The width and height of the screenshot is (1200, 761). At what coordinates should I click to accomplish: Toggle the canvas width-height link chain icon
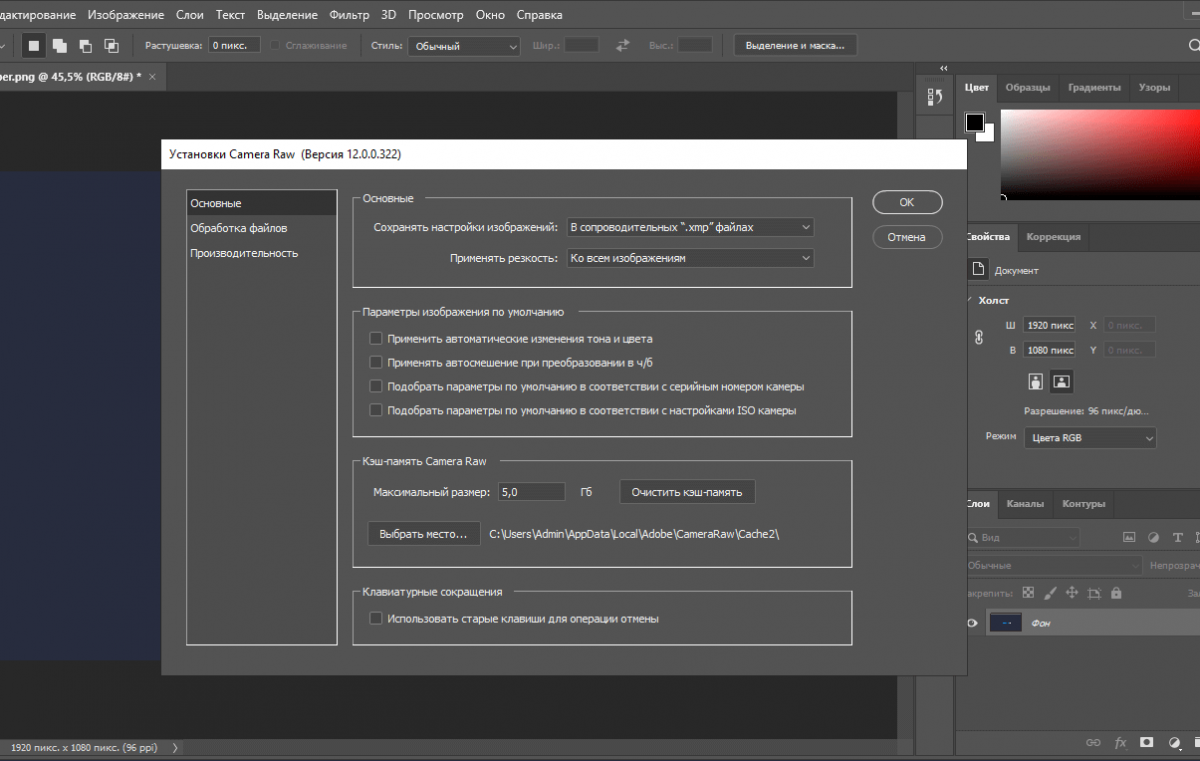coord(979,338)
